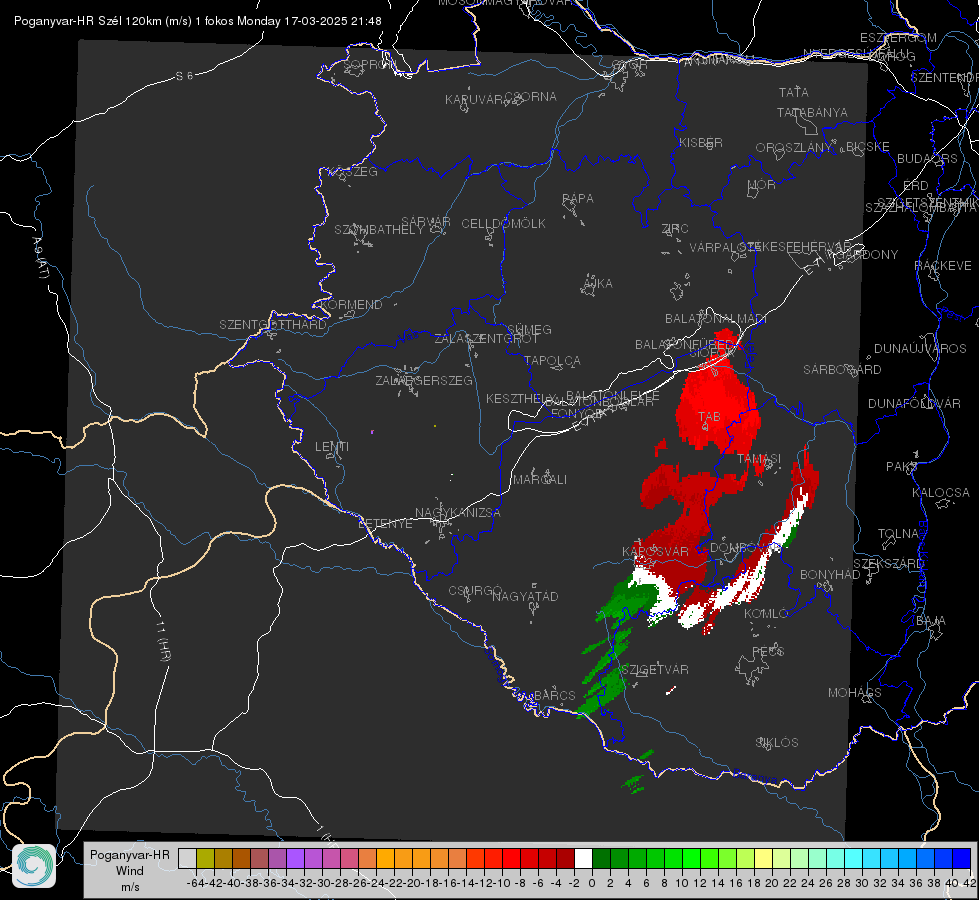
Task: Click the SOPRON town label
Action: point(370,64)
